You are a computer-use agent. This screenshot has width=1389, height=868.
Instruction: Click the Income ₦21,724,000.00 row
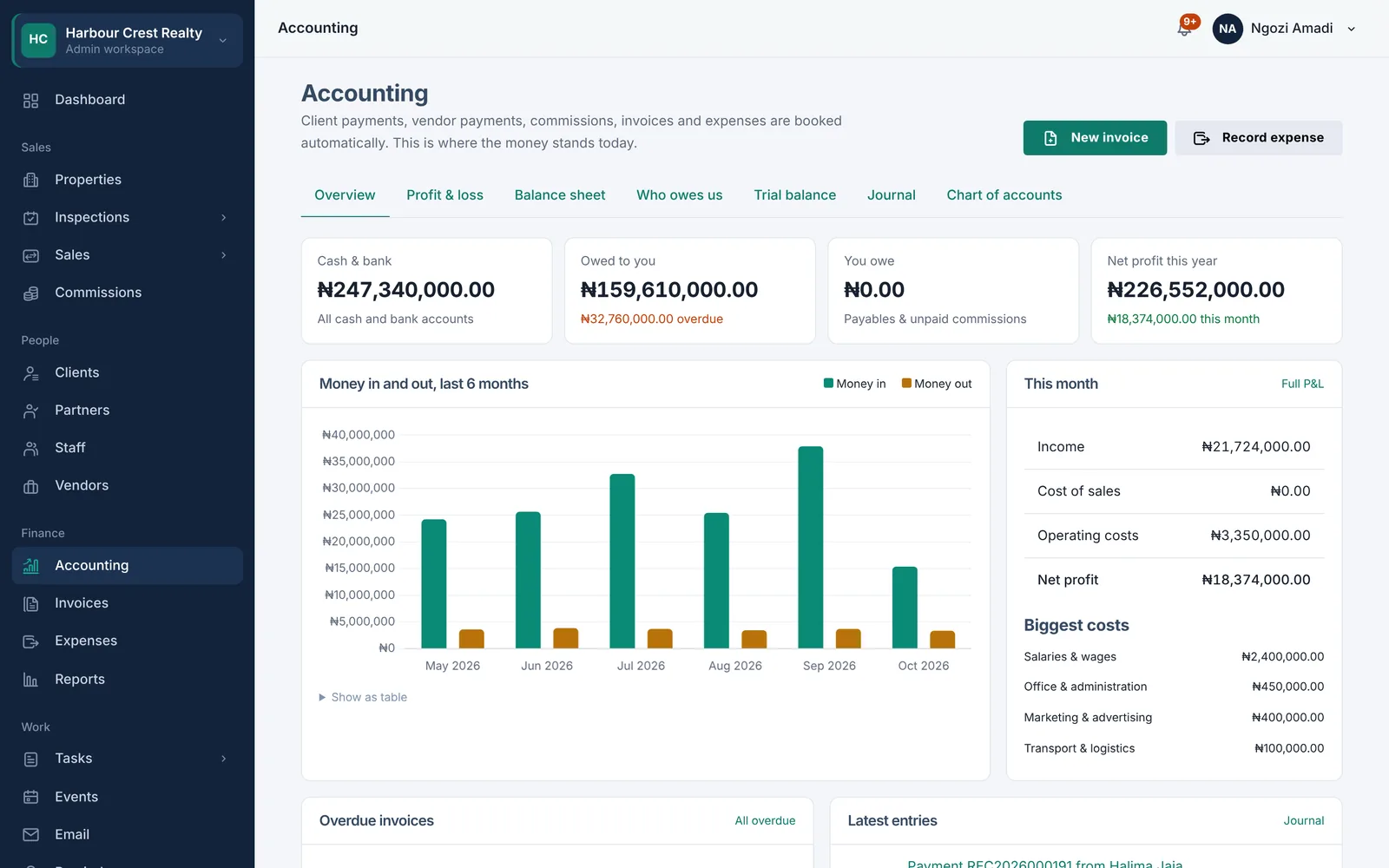1174,447
